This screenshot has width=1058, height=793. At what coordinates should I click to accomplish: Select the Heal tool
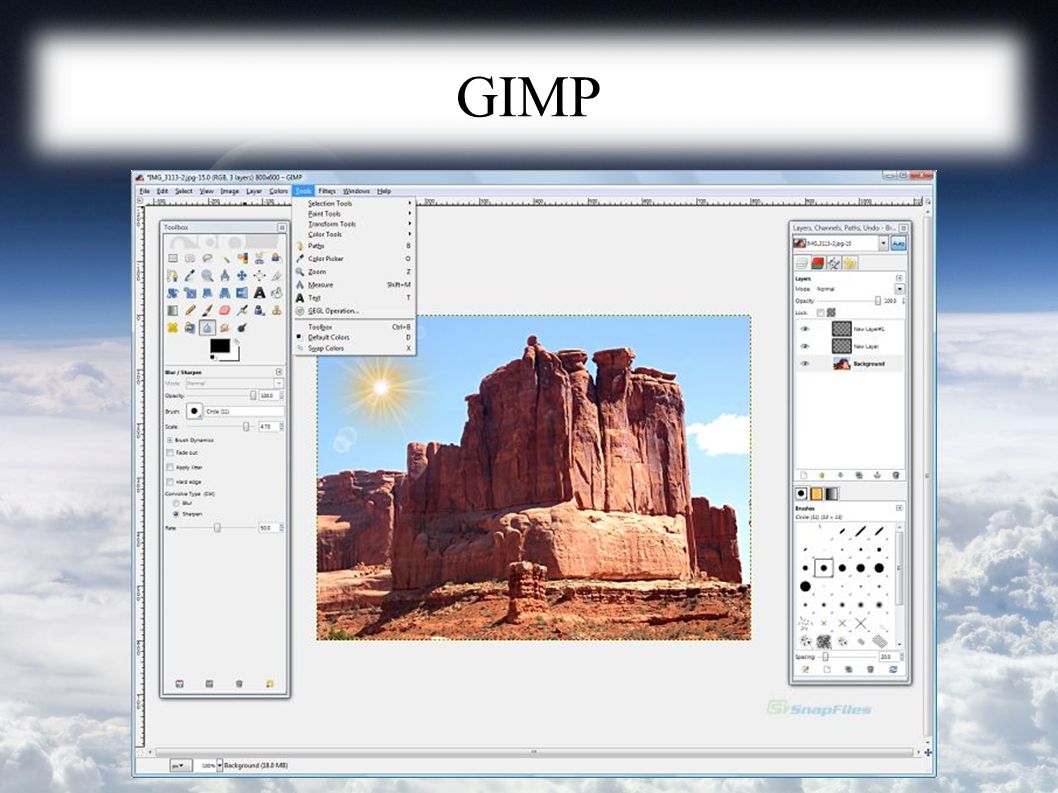click(173, 328)
